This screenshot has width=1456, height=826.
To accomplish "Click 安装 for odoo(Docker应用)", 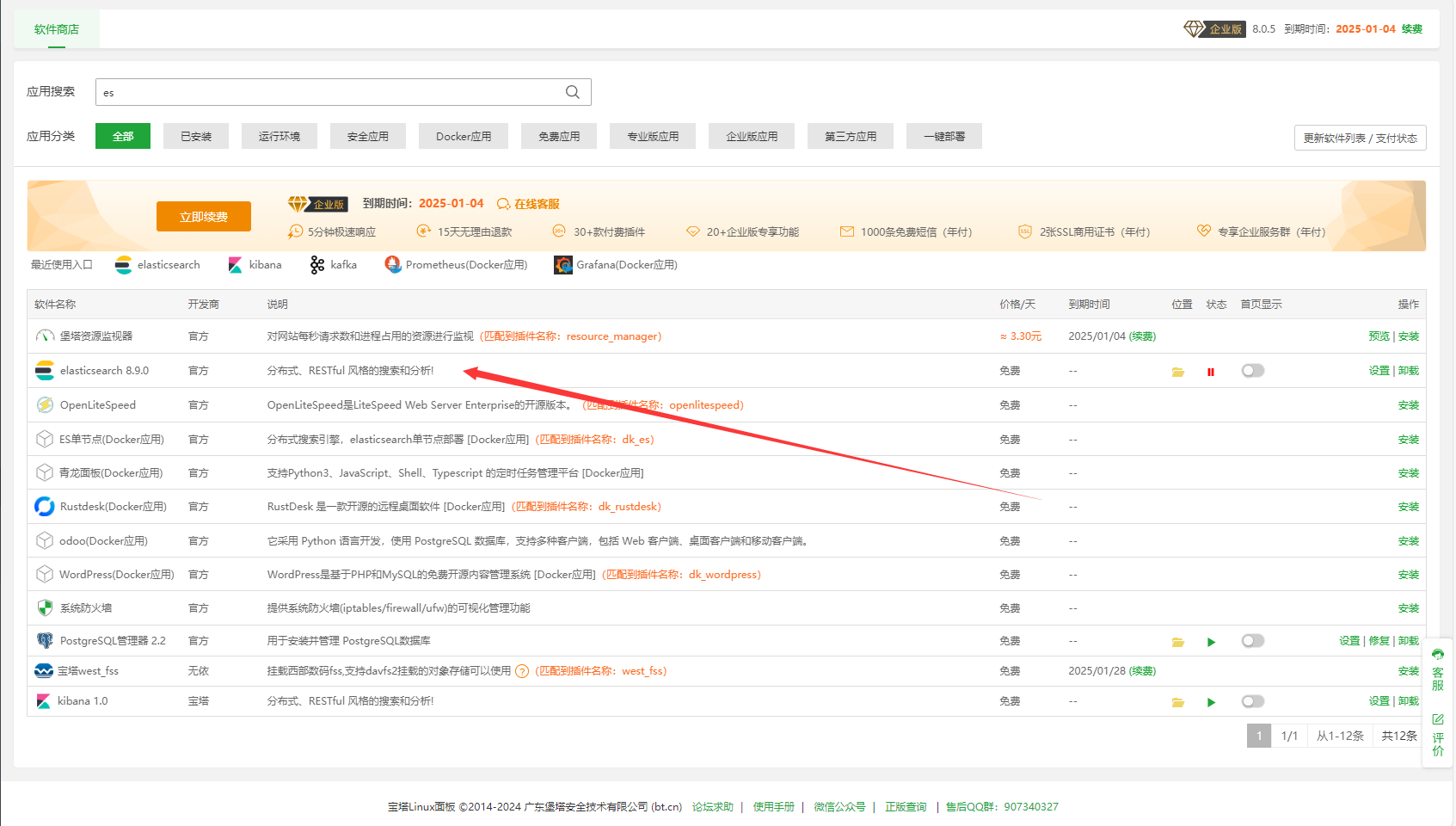I will [x=1409, y=541].
